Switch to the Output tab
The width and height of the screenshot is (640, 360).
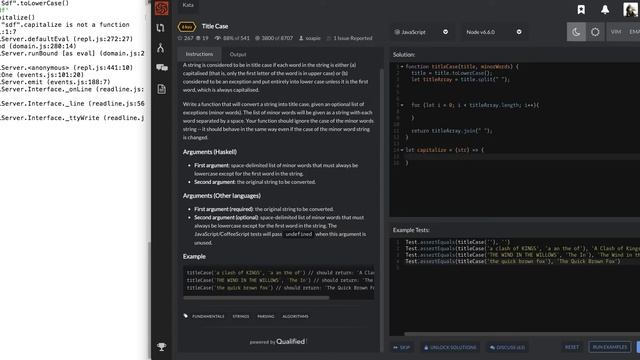(238, 54)
